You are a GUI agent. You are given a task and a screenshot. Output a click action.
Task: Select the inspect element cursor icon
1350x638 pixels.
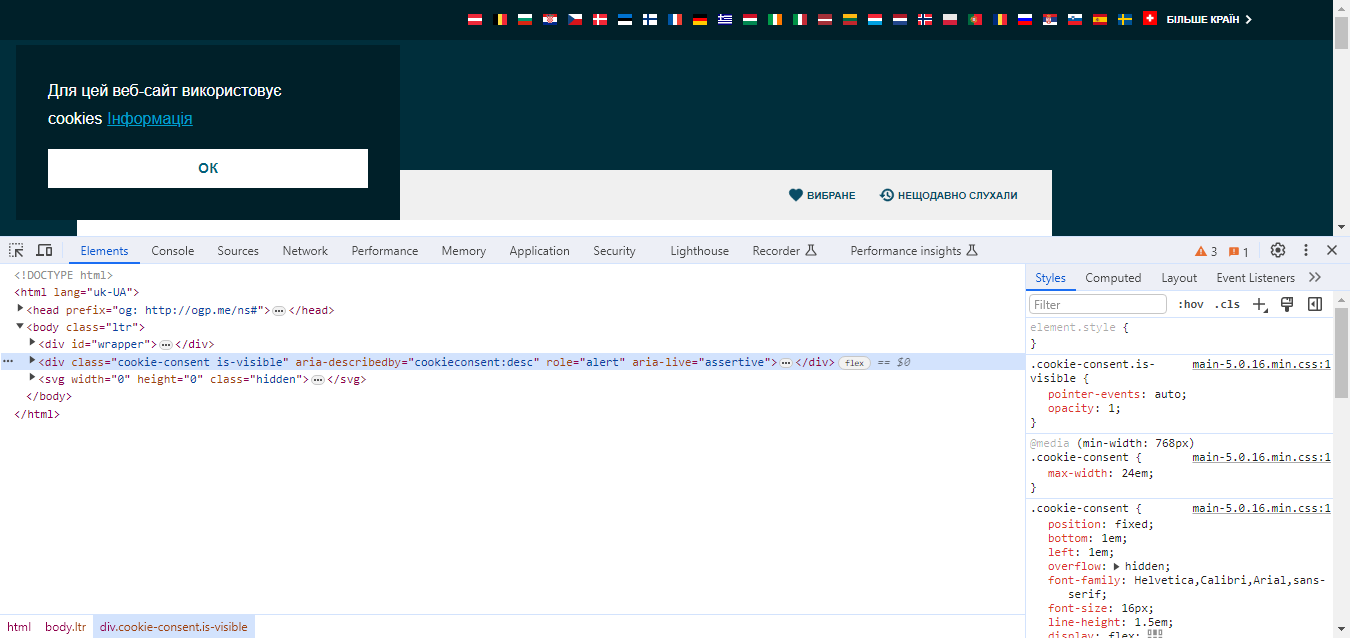tap(15, 249)
